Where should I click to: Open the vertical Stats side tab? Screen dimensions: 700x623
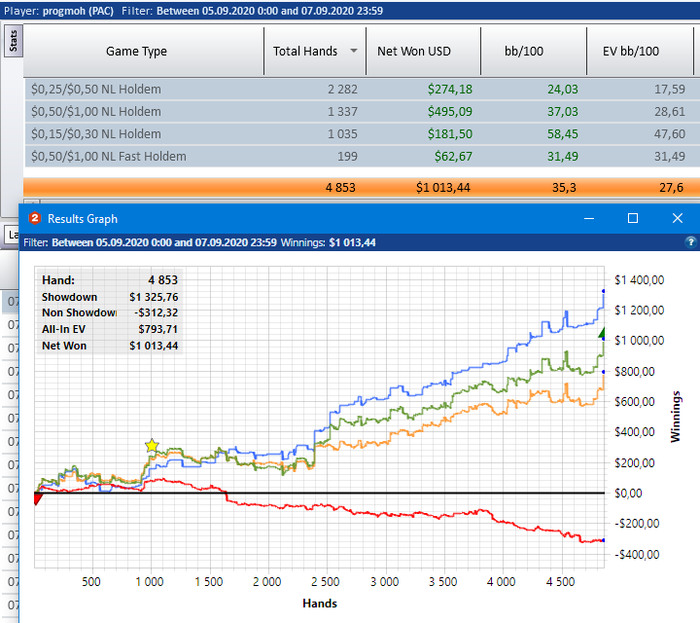pyautogui.click(x=13, y=41)
